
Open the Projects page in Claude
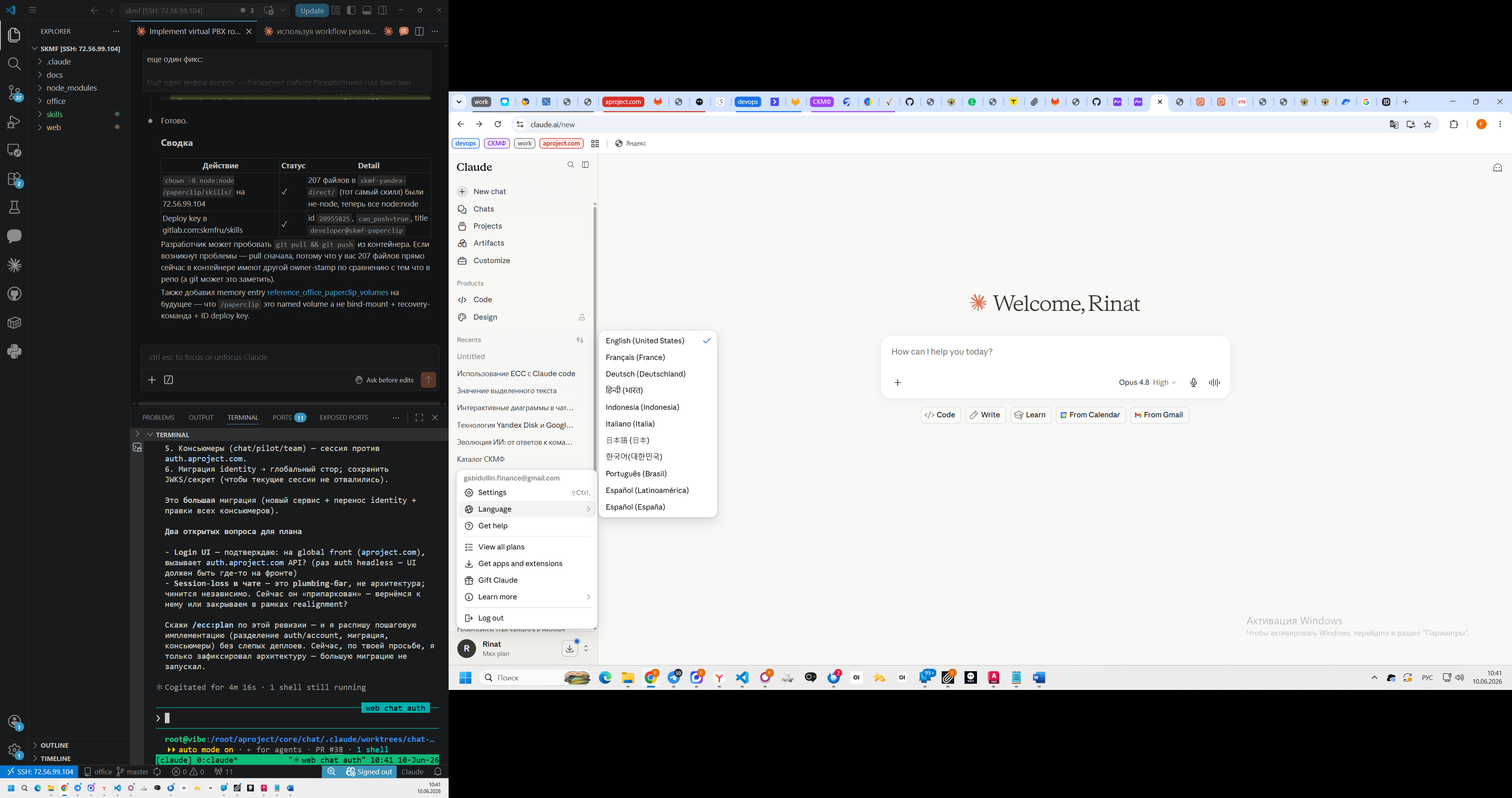tap(487, 226)
